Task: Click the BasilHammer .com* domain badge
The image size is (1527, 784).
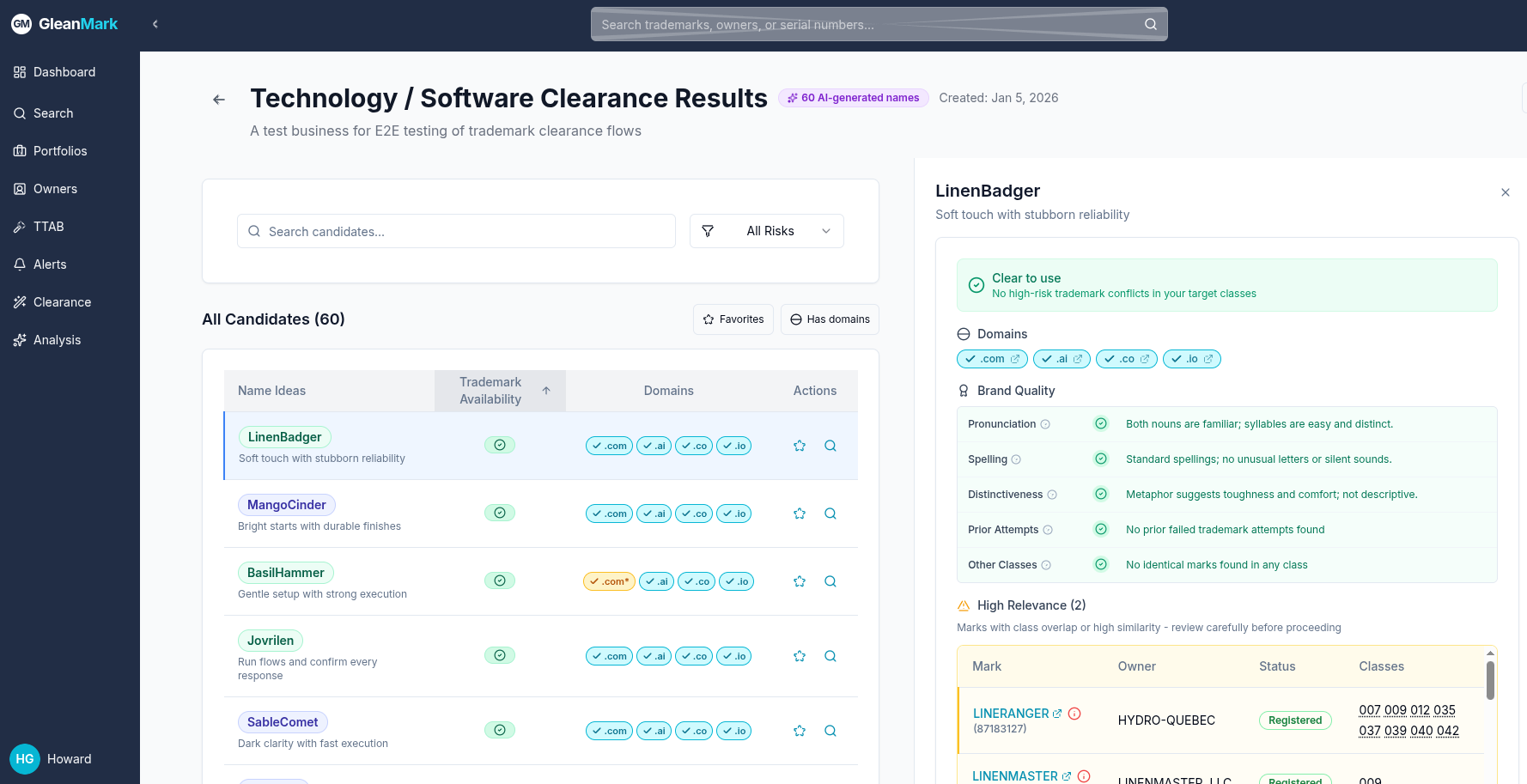Action: pos(609,581)
